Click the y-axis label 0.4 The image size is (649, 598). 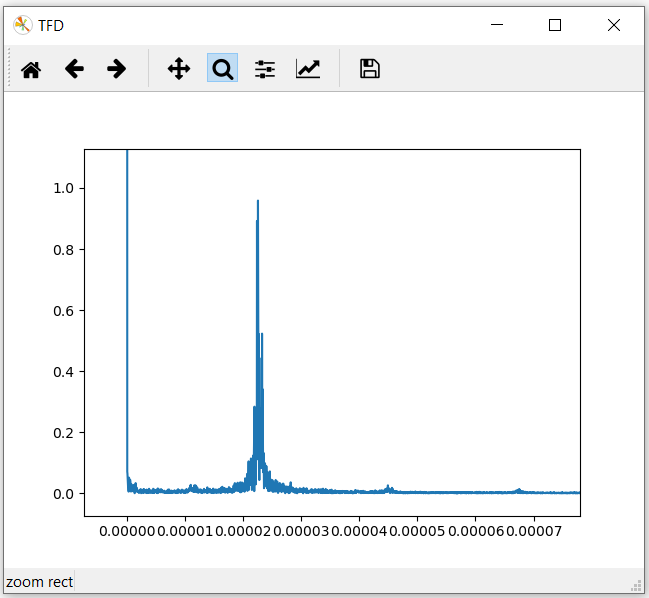[63, 372]
